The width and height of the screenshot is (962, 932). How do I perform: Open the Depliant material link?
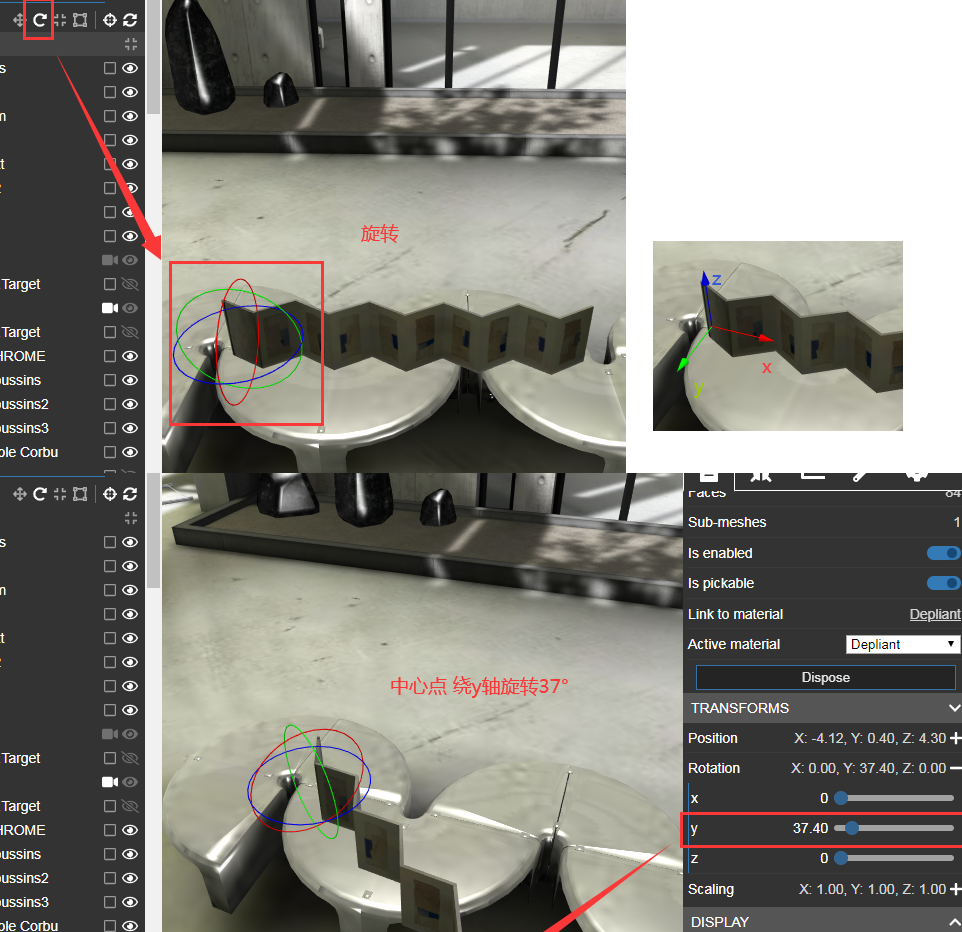[934, 614]
